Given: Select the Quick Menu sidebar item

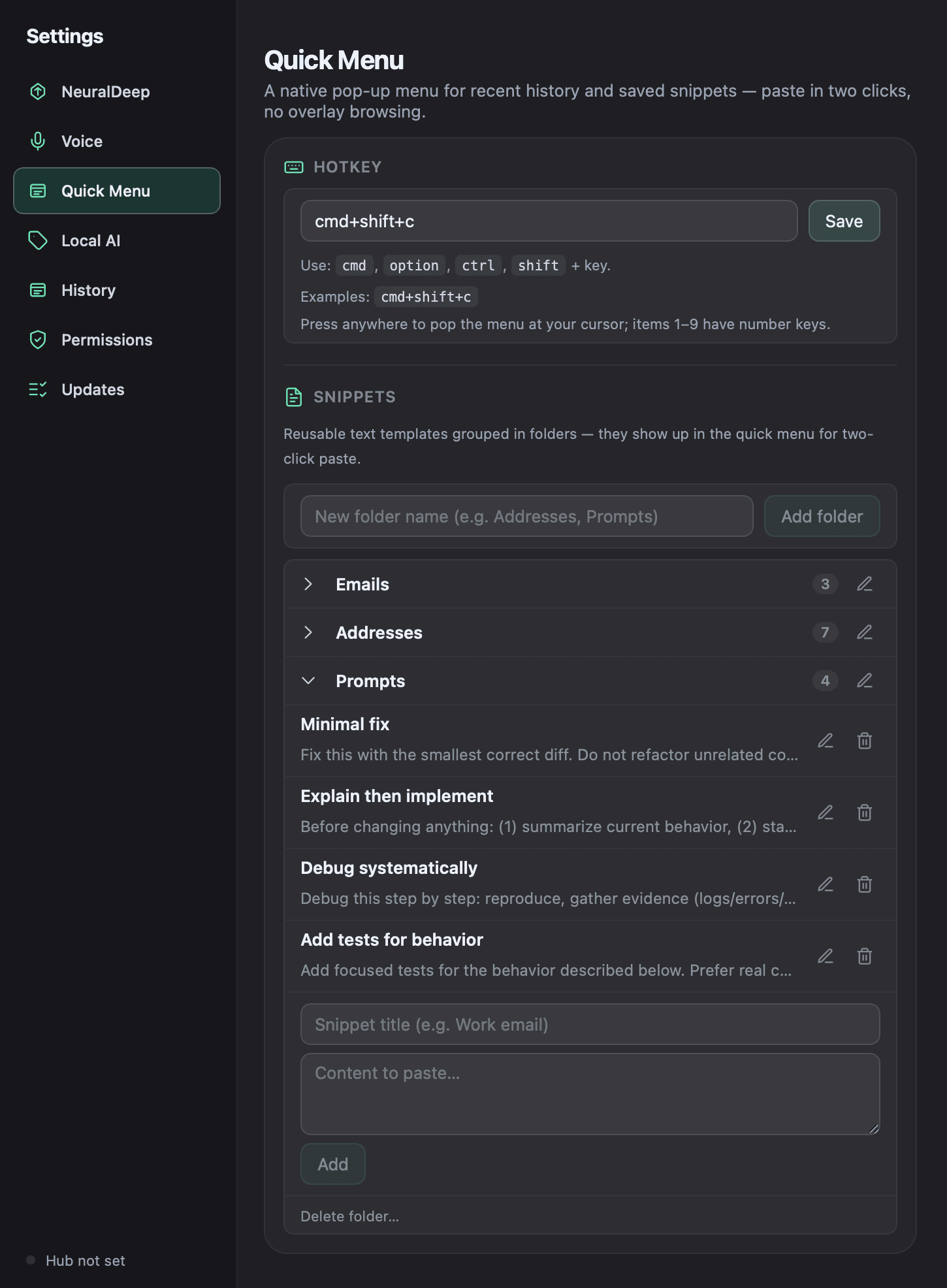Looking at the screenshot, I should click(x=117, y=191).
